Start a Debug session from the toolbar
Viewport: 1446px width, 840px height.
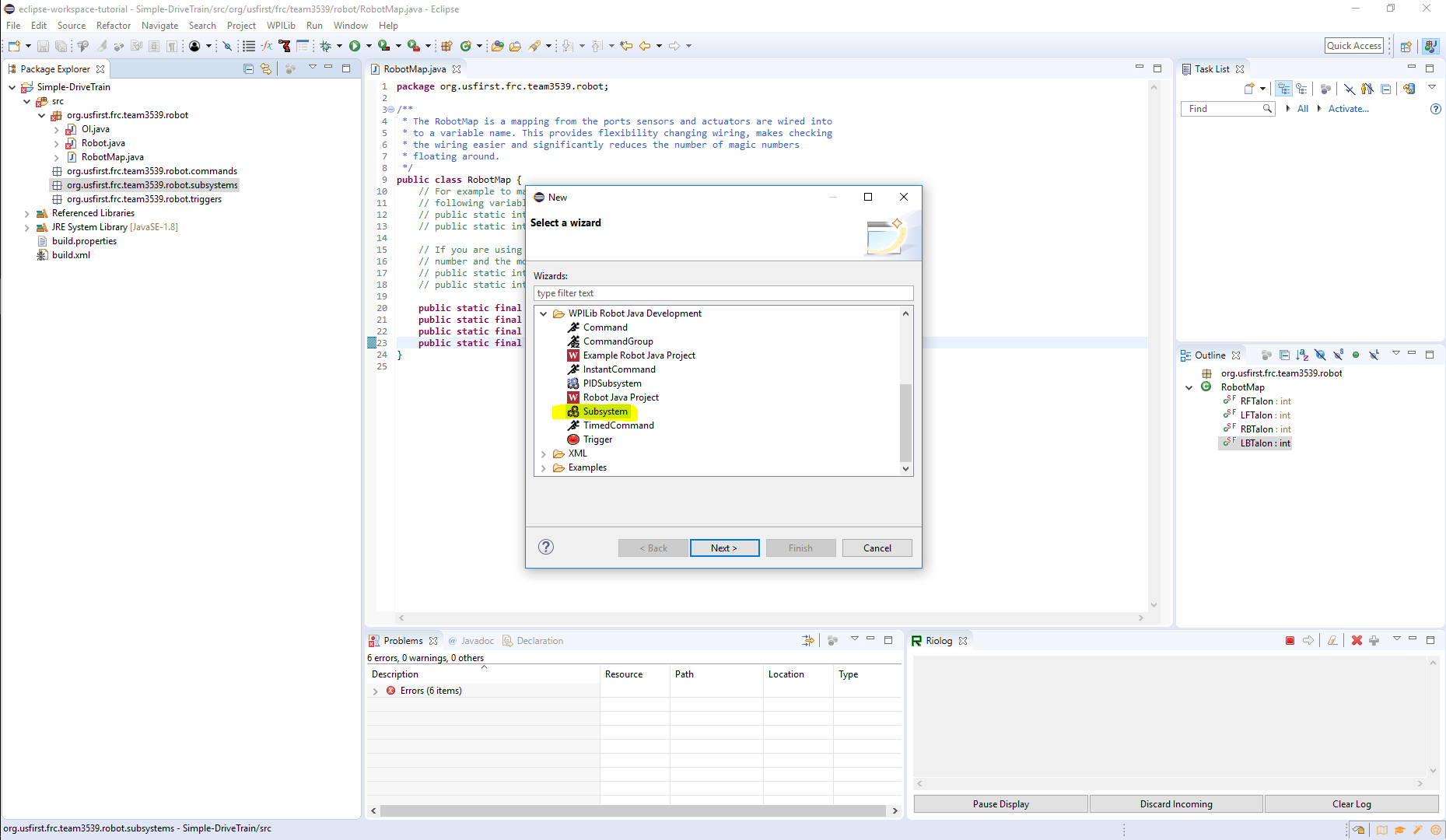tap(325, 46)
